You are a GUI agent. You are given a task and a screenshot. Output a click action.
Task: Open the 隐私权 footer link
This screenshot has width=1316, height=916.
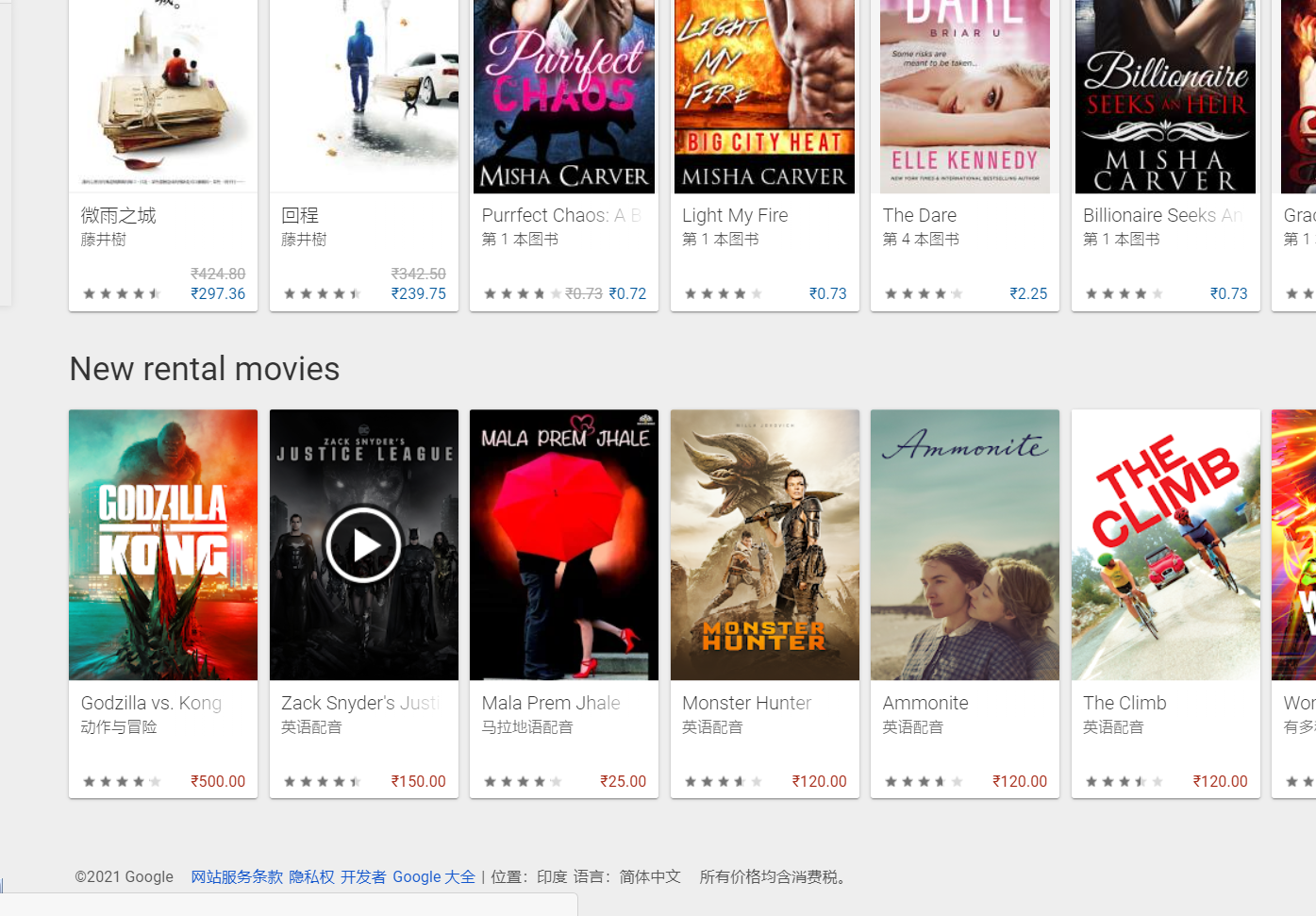click(312, 876)
